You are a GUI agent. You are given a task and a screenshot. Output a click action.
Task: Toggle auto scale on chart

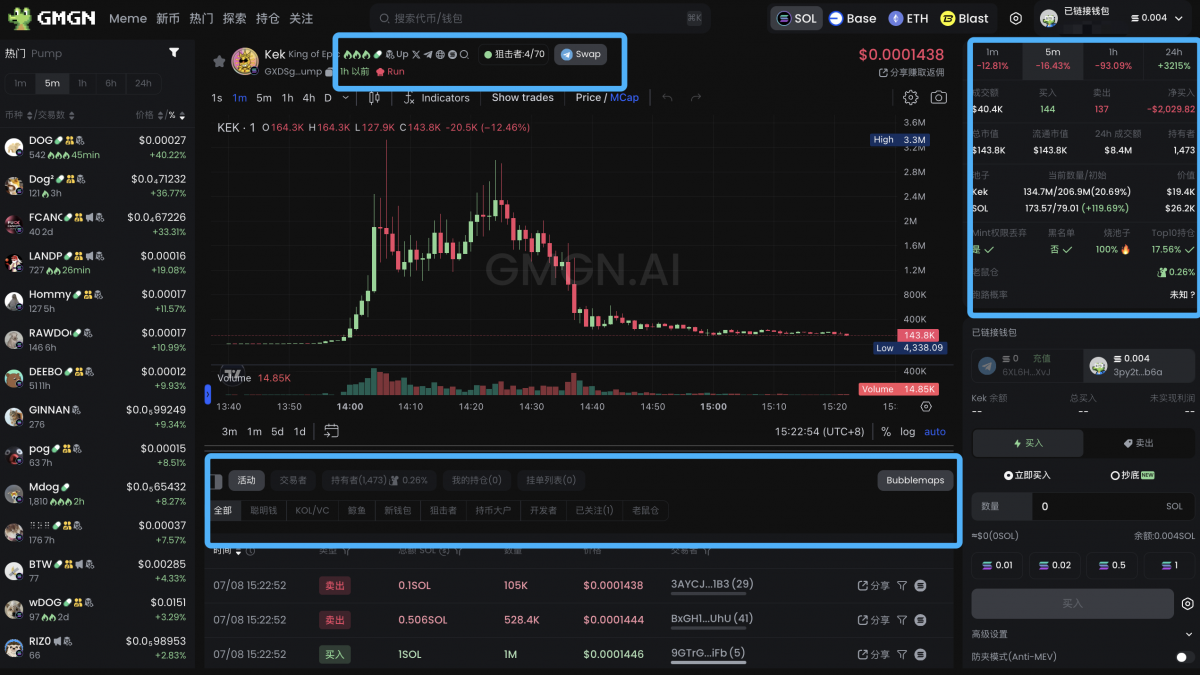[x=935, y=432]
